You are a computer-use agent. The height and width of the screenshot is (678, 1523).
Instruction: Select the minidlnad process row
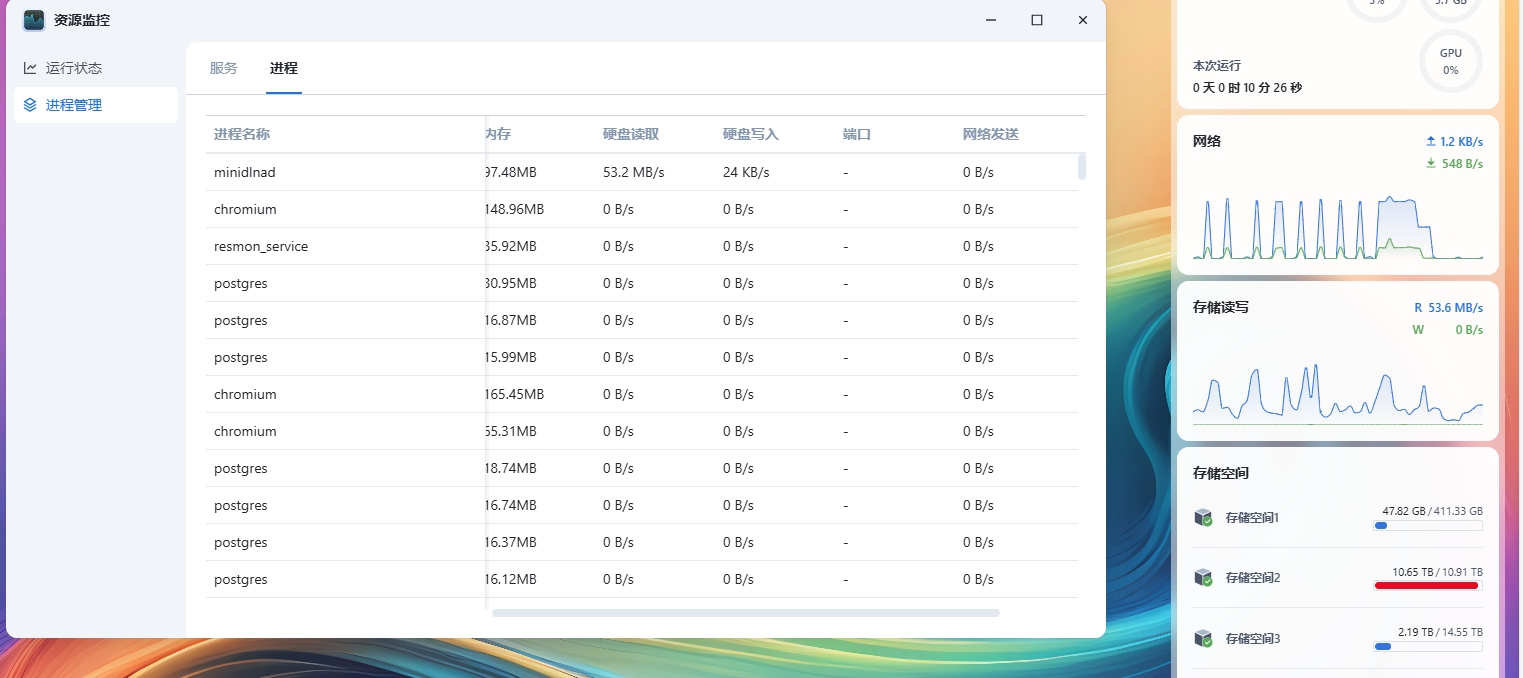click(x=245, y=172)
